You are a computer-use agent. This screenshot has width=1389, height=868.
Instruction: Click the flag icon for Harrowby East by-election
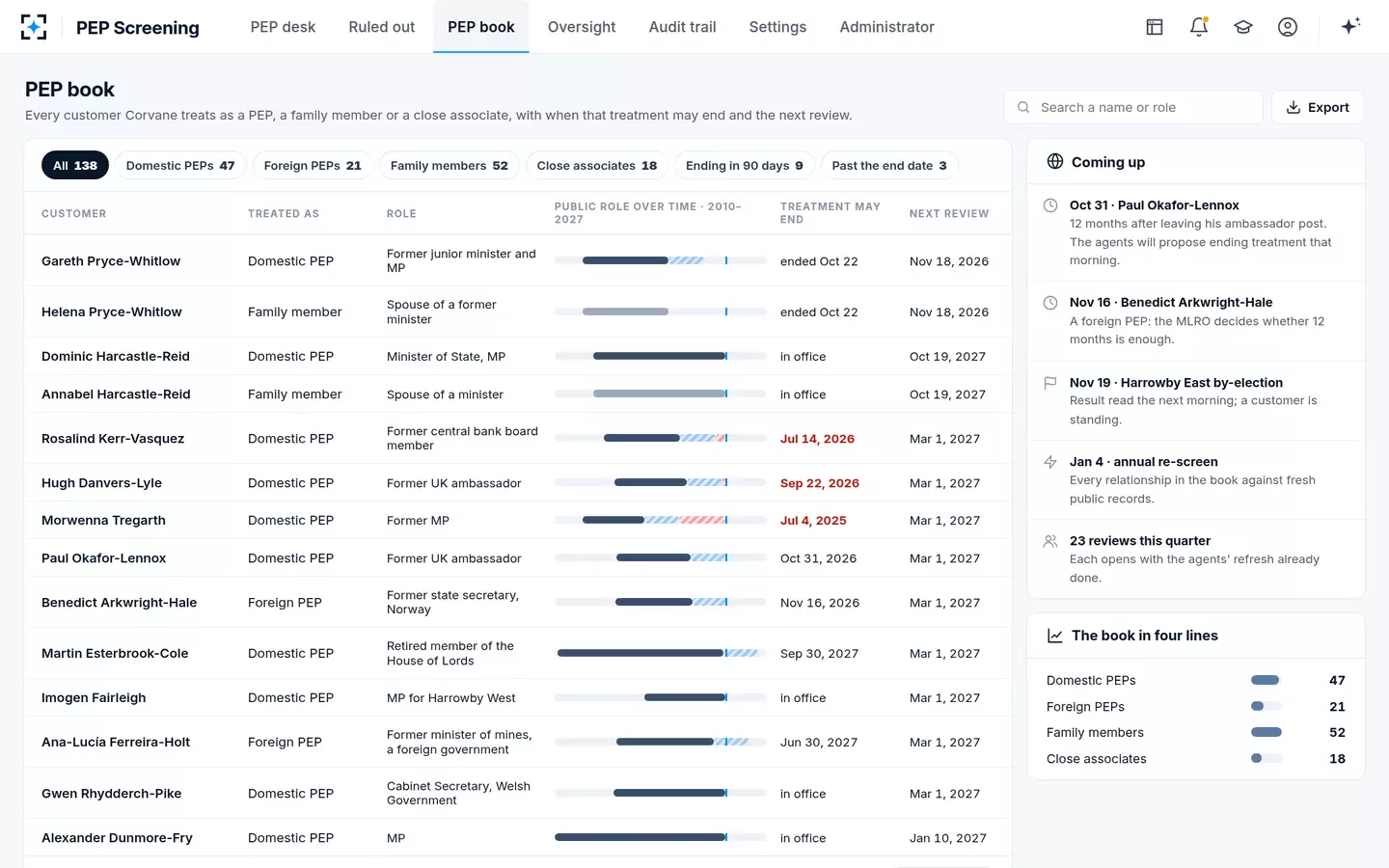tap(1050, 383)
